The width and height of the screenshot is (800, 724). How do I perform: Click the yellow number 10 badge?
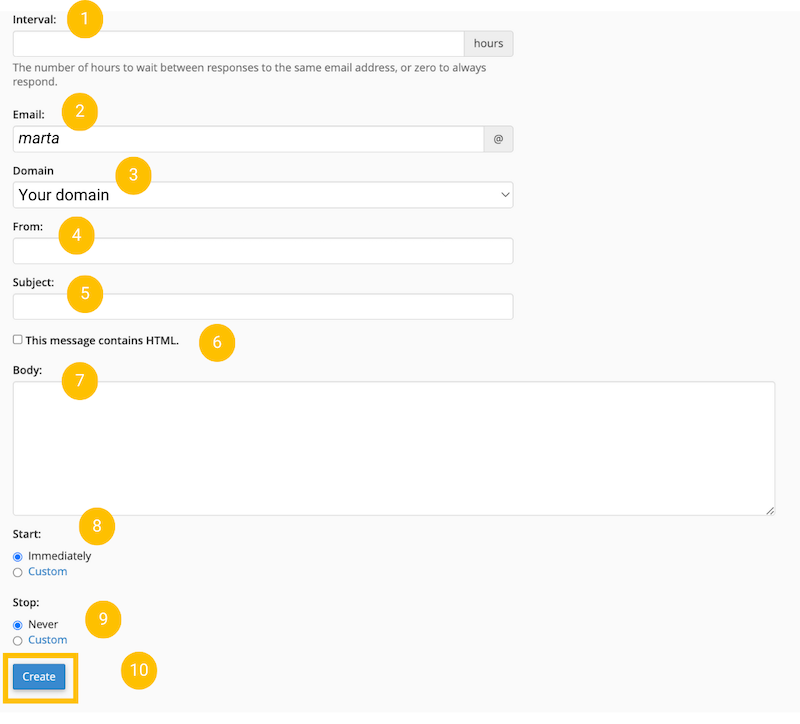139,670
